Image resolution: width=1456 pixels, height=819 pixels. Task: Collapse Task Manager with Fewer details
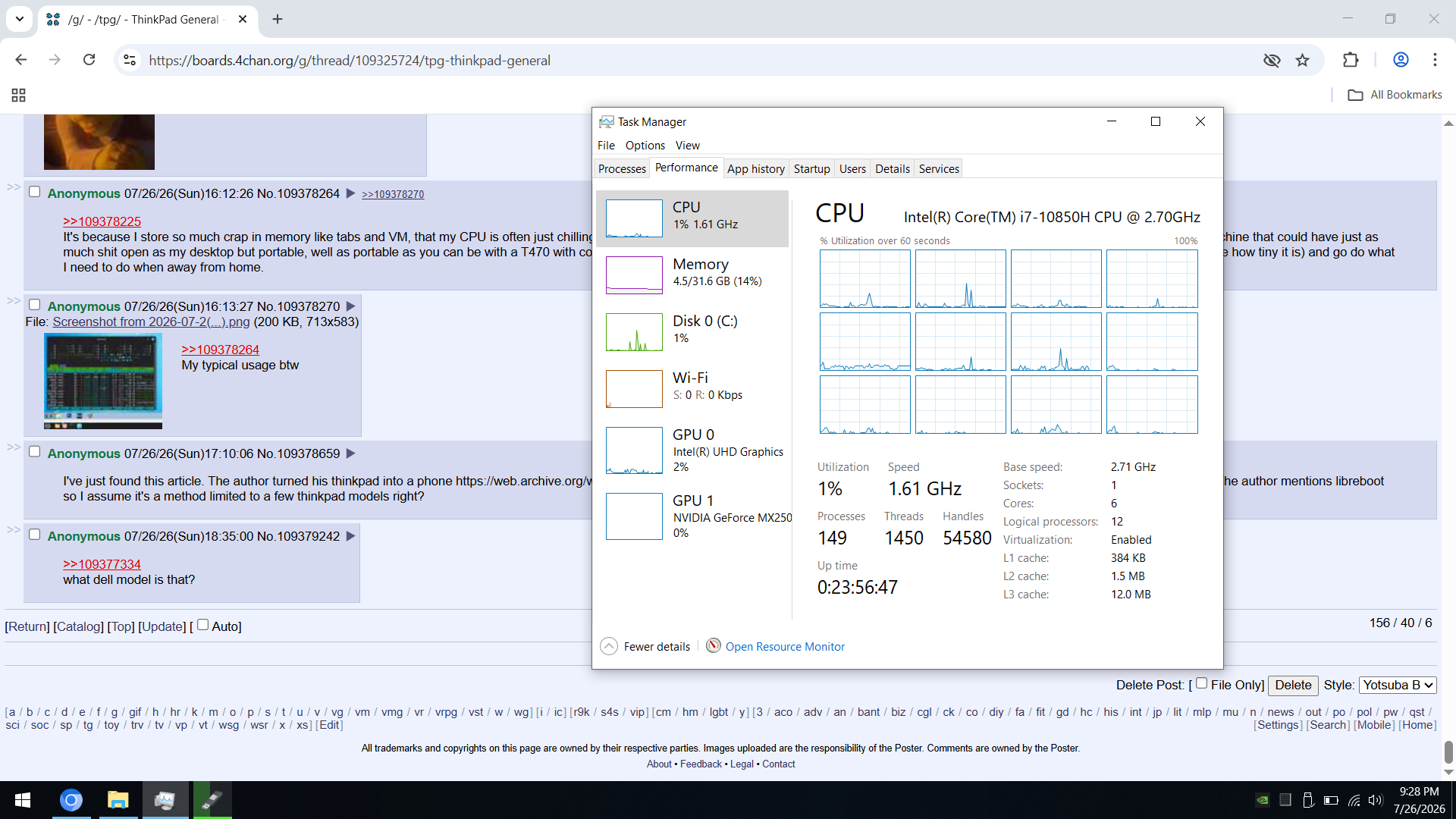pos(646,646)
